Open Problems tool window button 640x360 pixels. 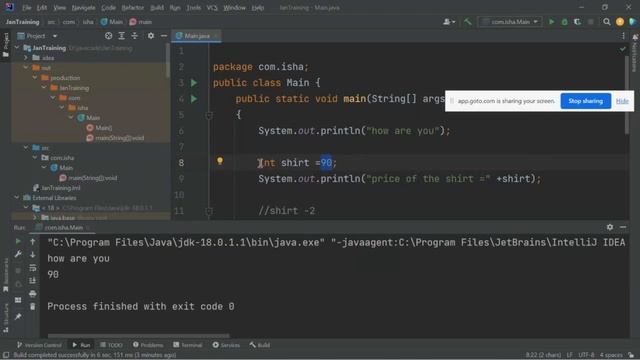pos(148,345)
